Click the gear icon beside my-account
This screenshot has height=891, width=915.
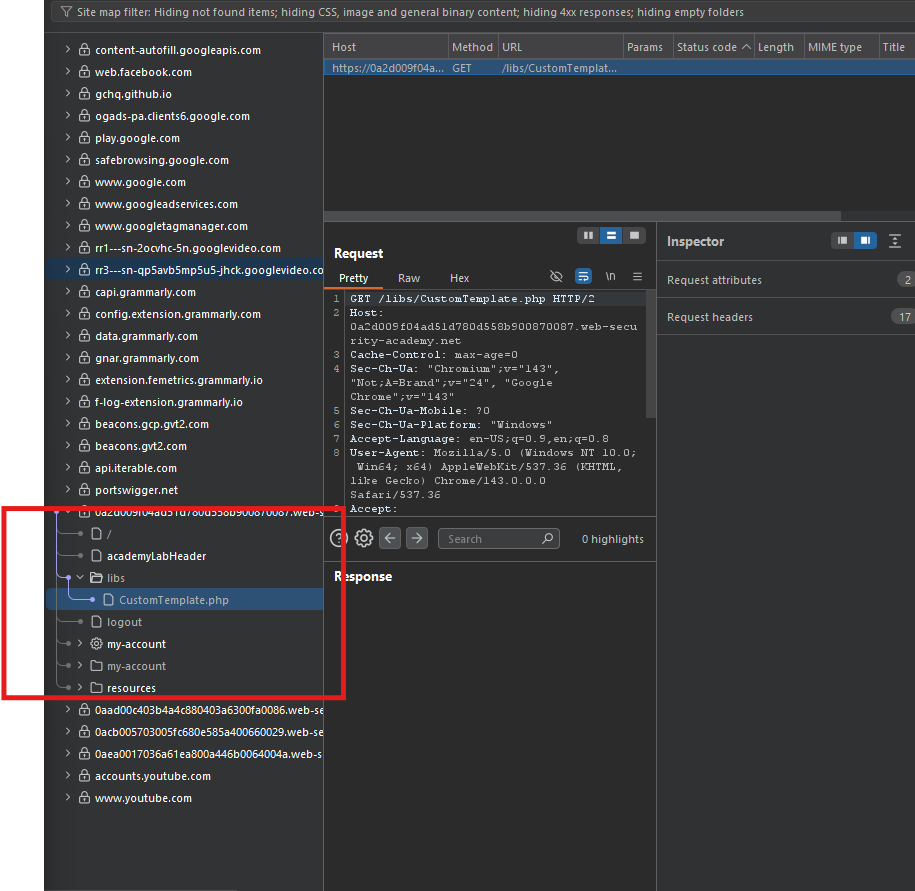pyautogui.click(x=96, y=644)
